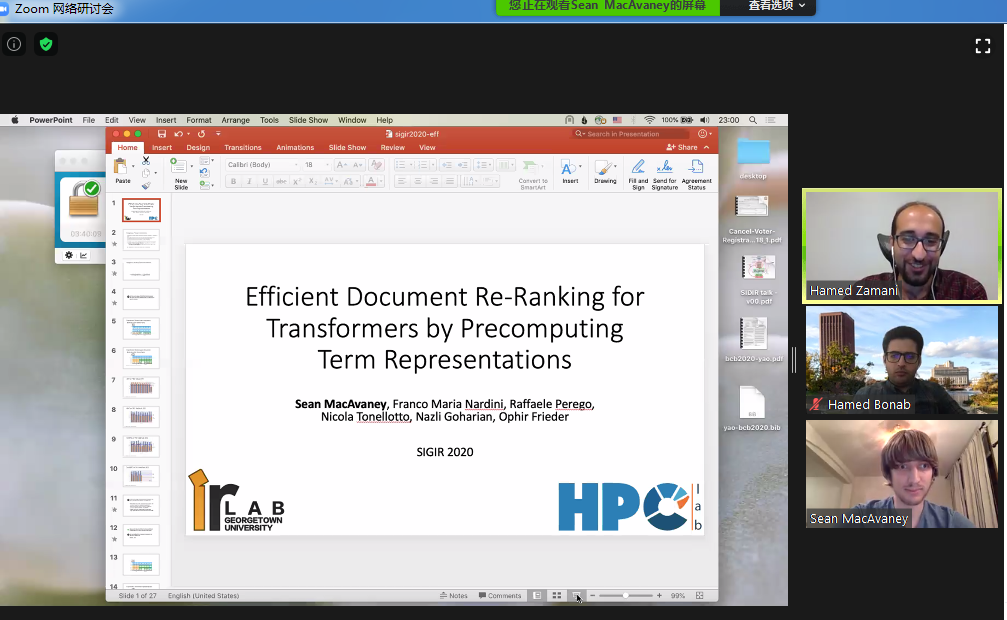1007x620 pixels.
Task: Click the zoom slider in status bar
Action: pos(626,596)
